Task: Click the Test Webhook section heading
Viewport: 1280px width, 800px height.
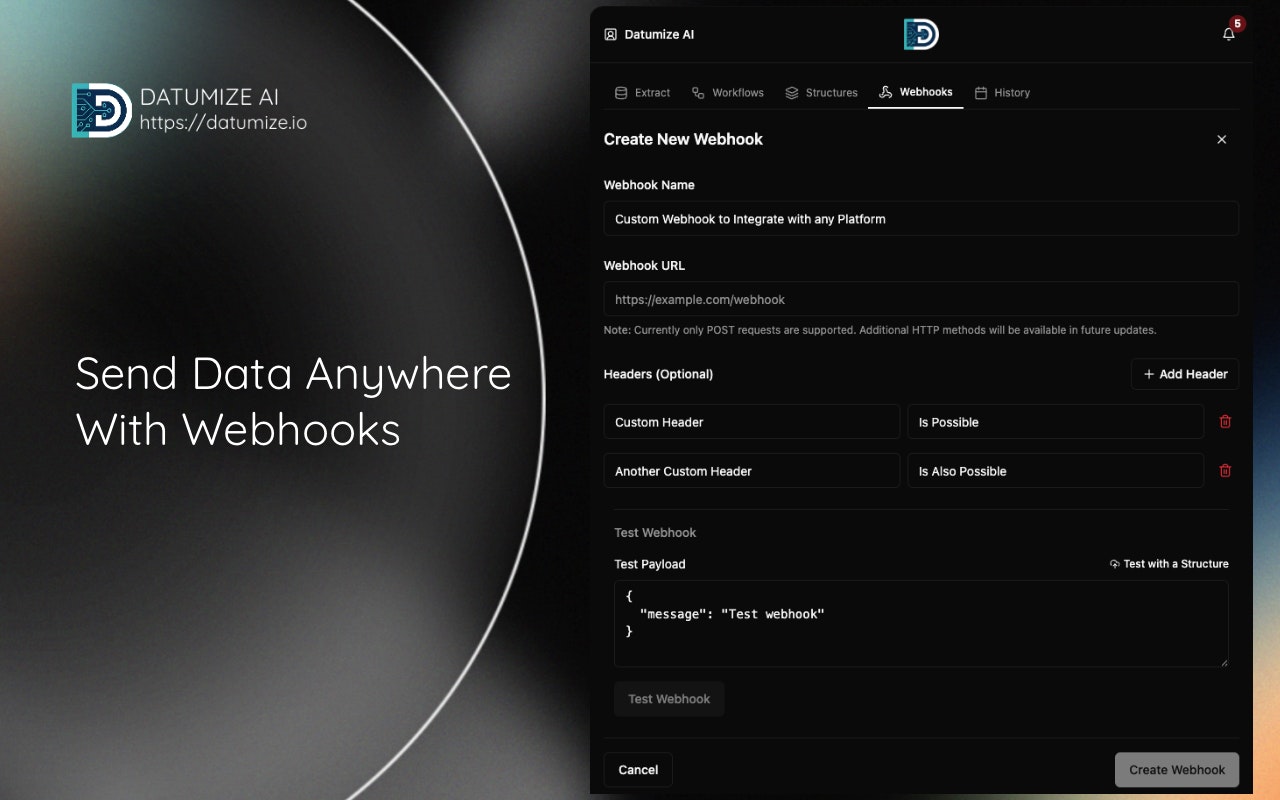Action: 655,533
